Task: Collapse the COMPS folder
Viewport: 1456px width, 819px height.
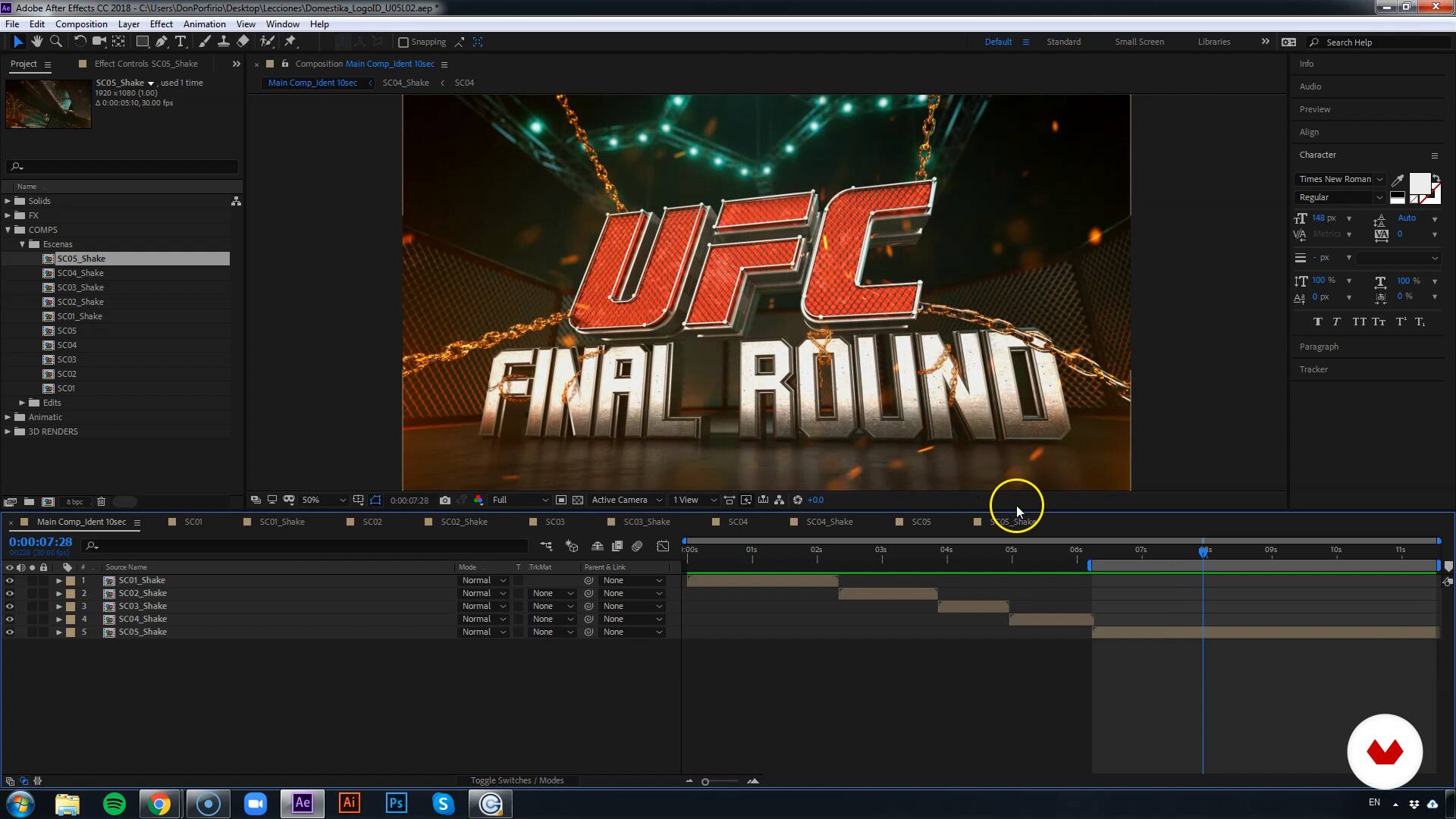Action: [8, 230]
